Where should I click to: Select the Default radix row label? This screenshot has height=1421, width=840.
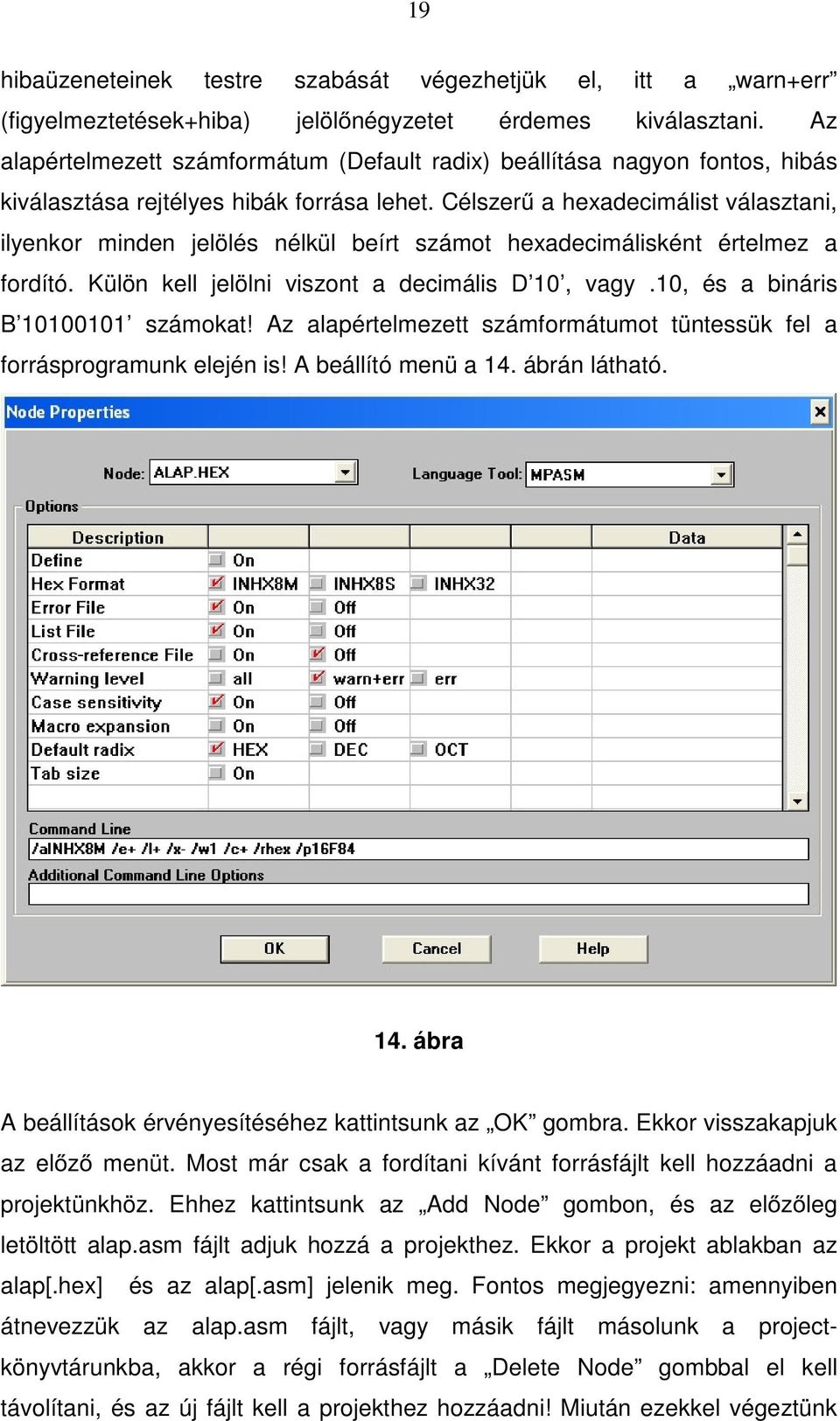(83, 750)
